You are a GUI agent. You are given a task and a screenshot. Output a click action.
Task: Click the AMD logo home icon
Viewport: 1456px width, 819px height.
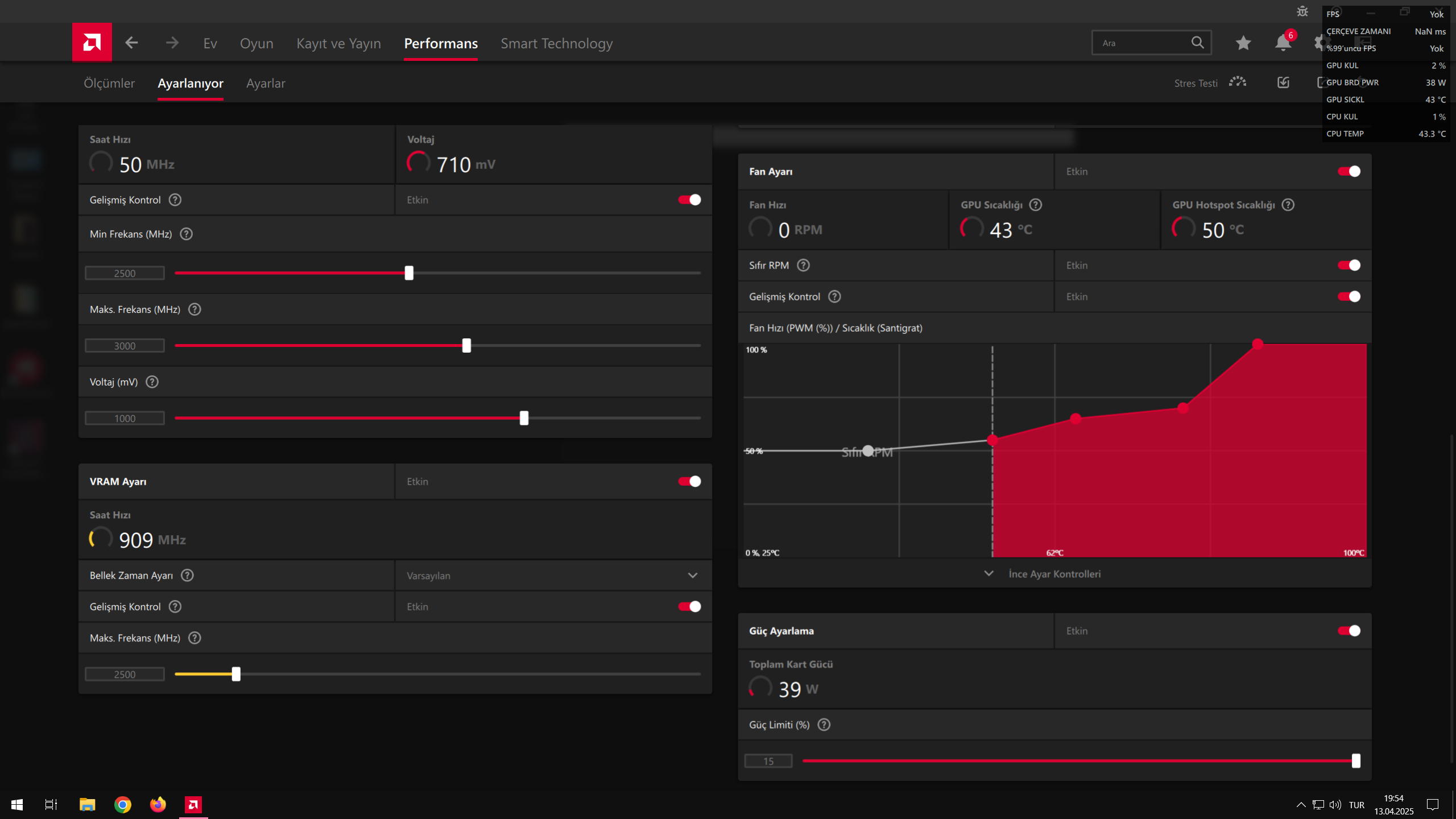coord(92,43)
